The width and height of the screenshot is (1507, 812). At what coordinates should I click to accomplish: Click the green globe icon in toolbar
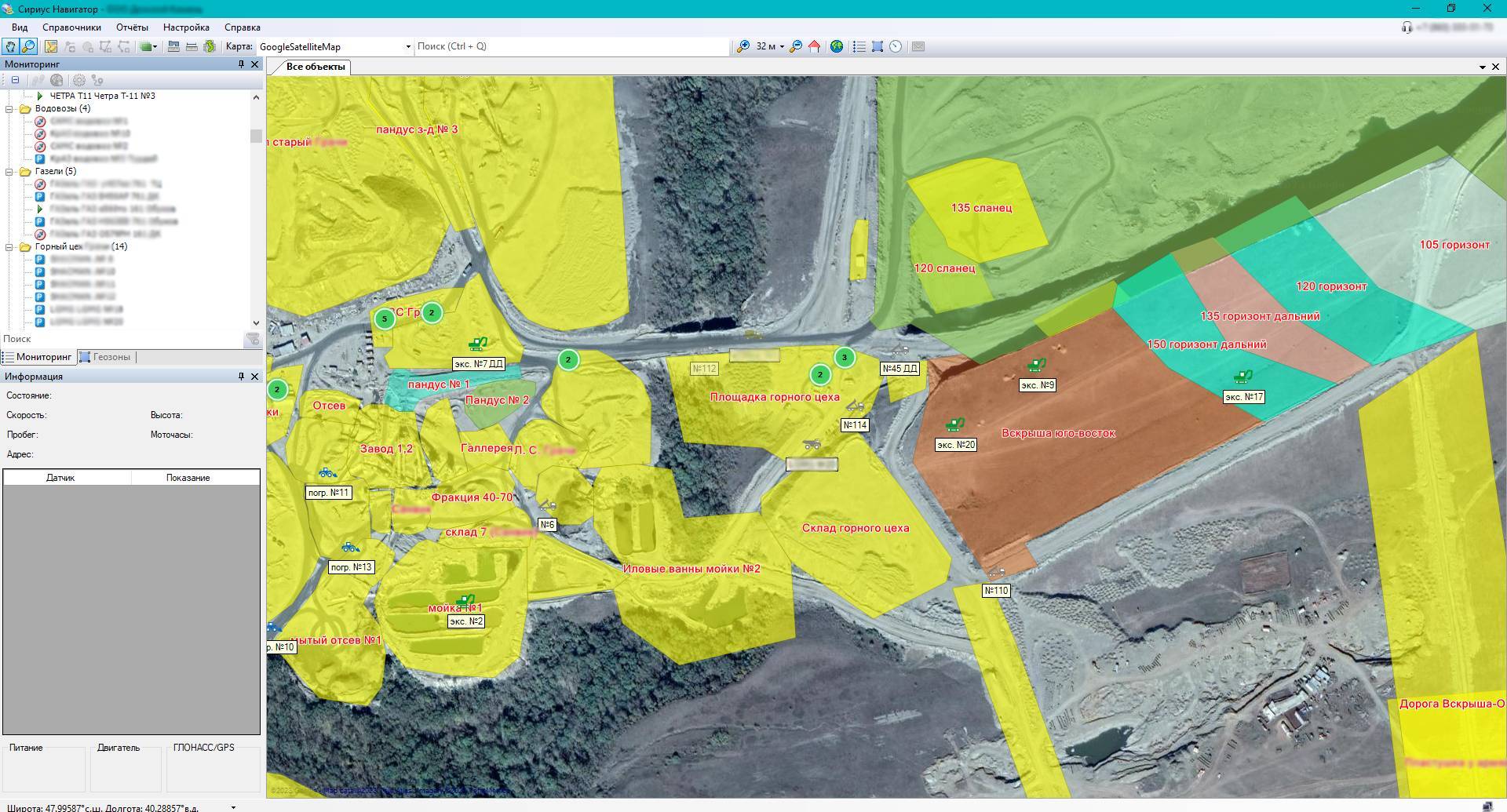837,47
